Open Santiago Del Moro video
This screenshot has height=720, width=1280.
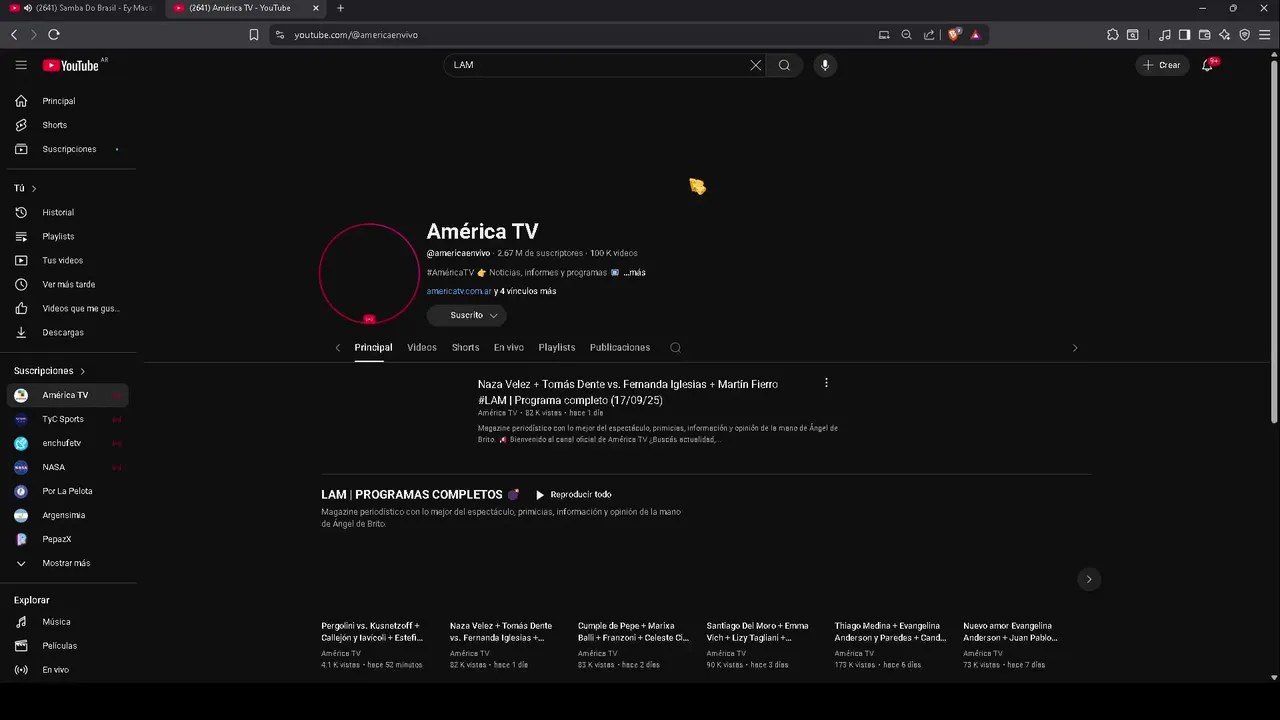point(758,632)
